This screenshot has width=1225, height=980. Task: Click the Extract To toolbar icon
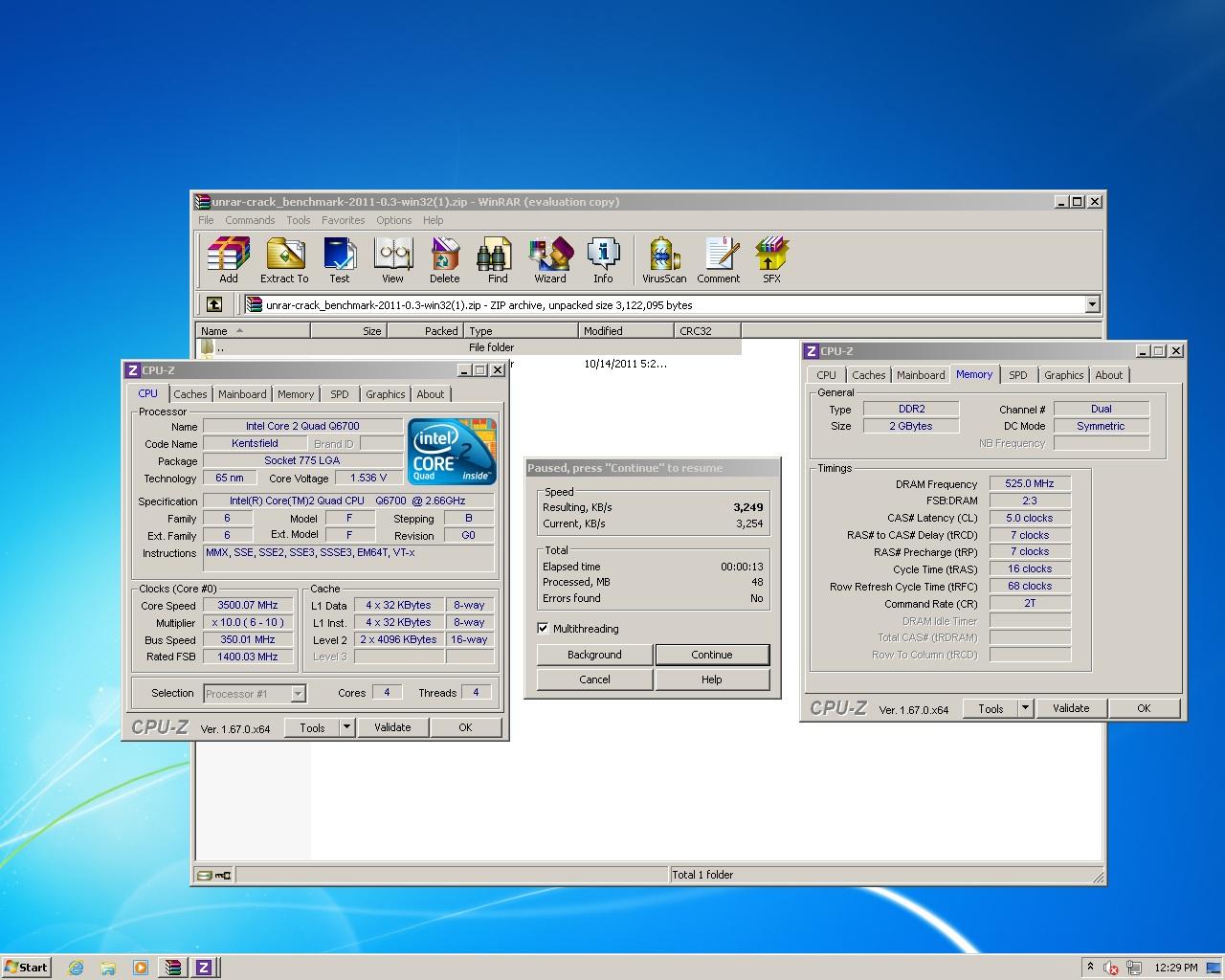284,260
